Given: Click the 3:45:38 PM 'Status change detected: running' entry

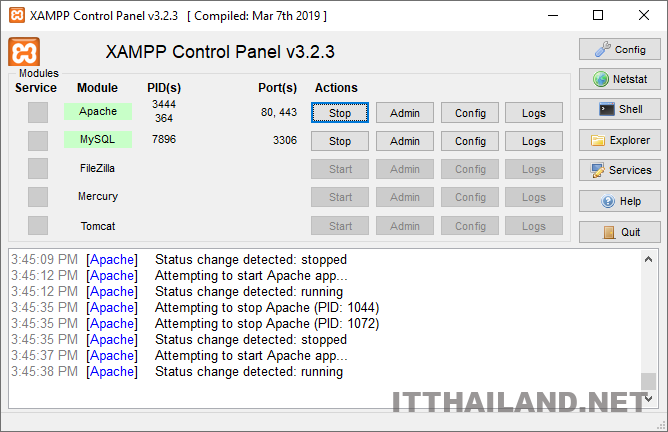Looking at the screenshot, I should (x=177, y=372).
